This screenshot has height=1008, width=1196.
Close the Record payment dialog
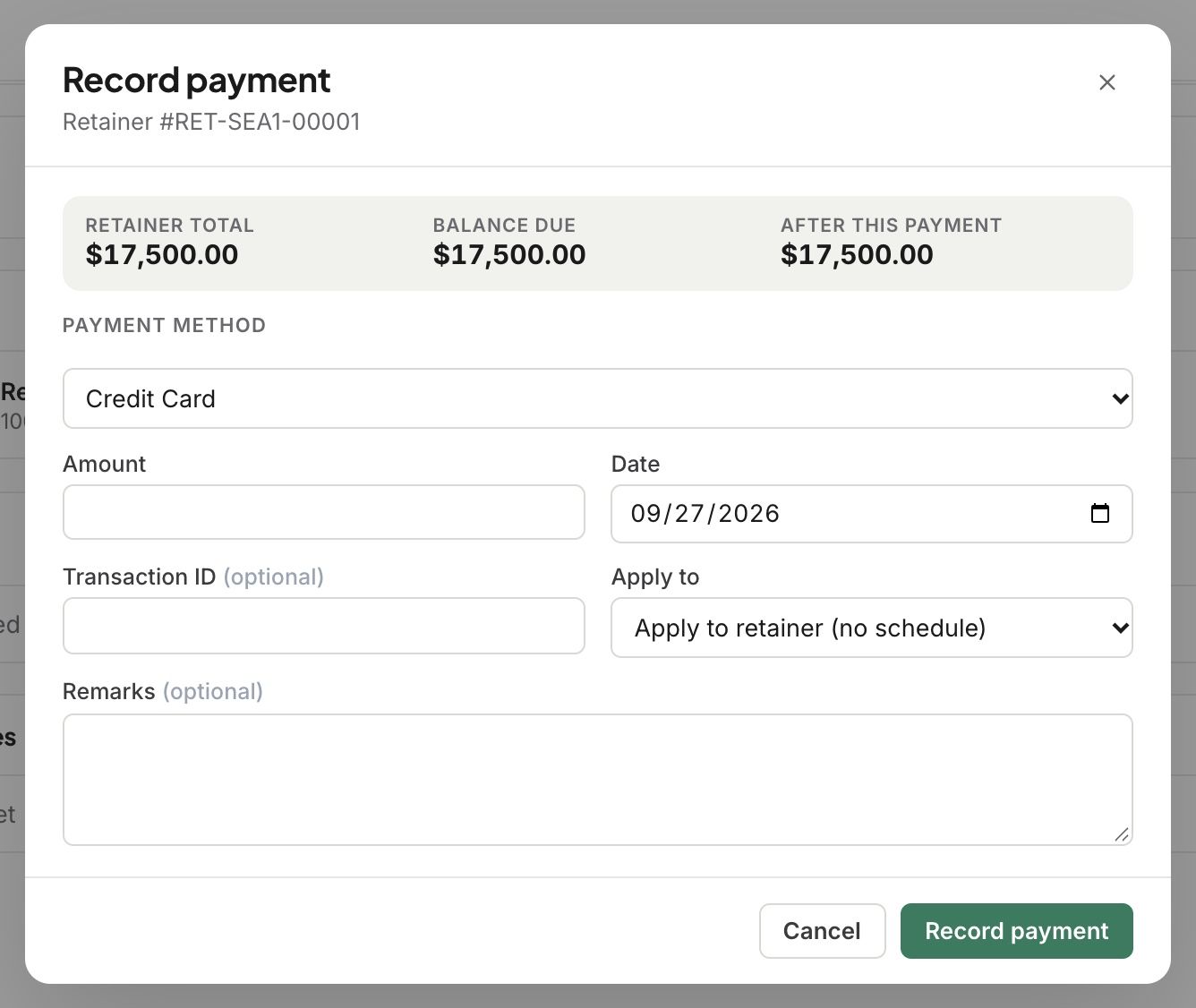1107,82
